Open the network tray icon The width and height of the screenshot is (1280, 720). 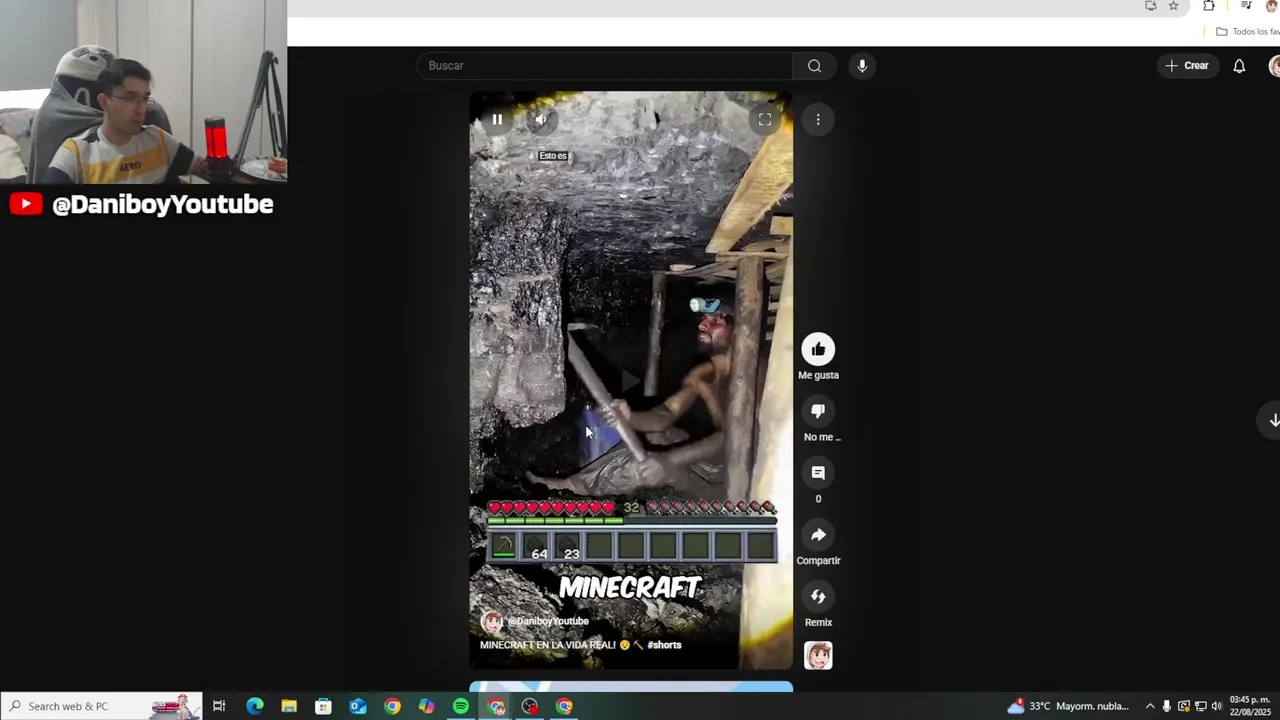[x=1200, y=706]
